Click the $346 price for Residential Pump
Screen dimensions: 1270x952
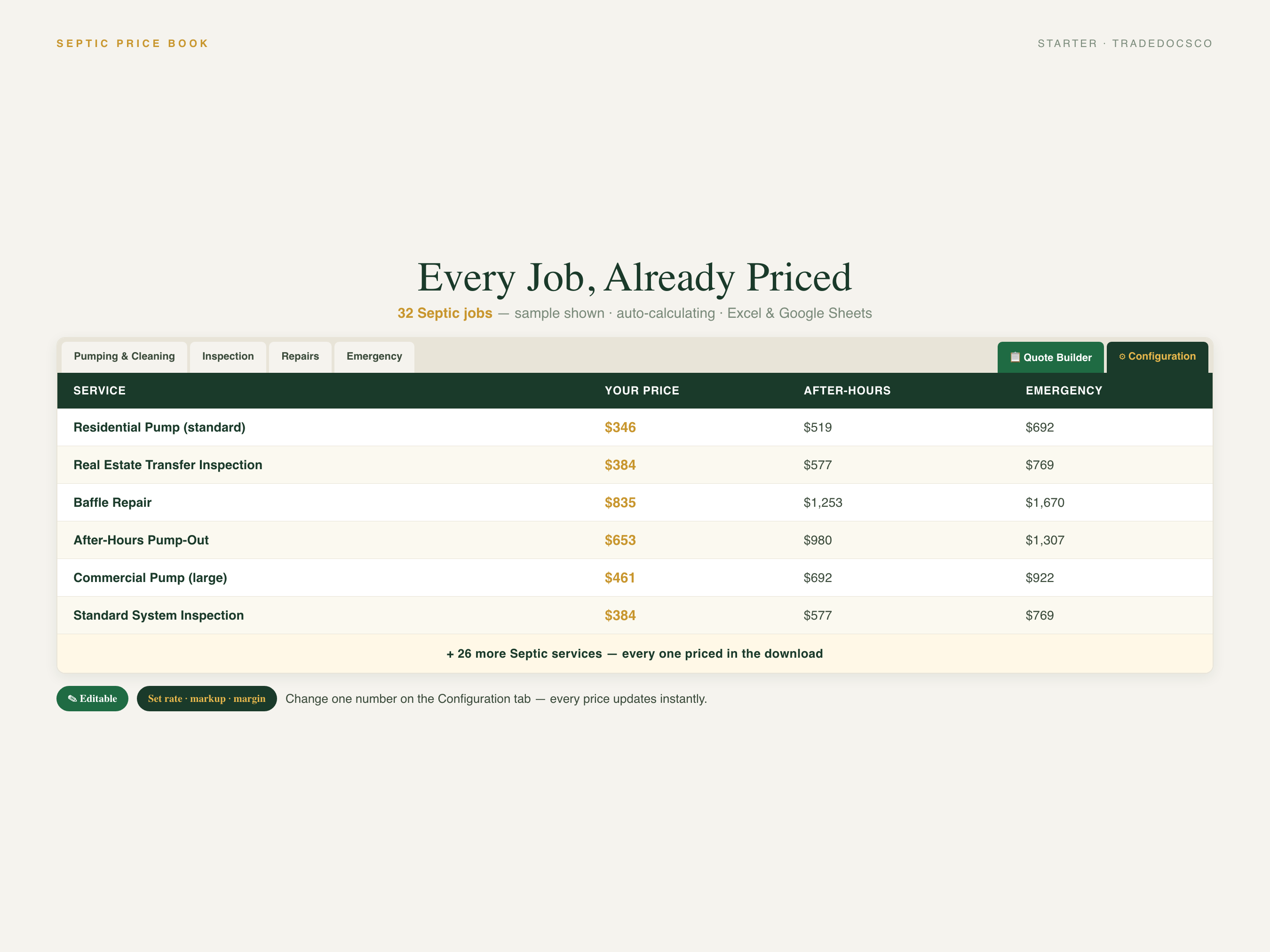pyautogui.click(x=620, y=427)
